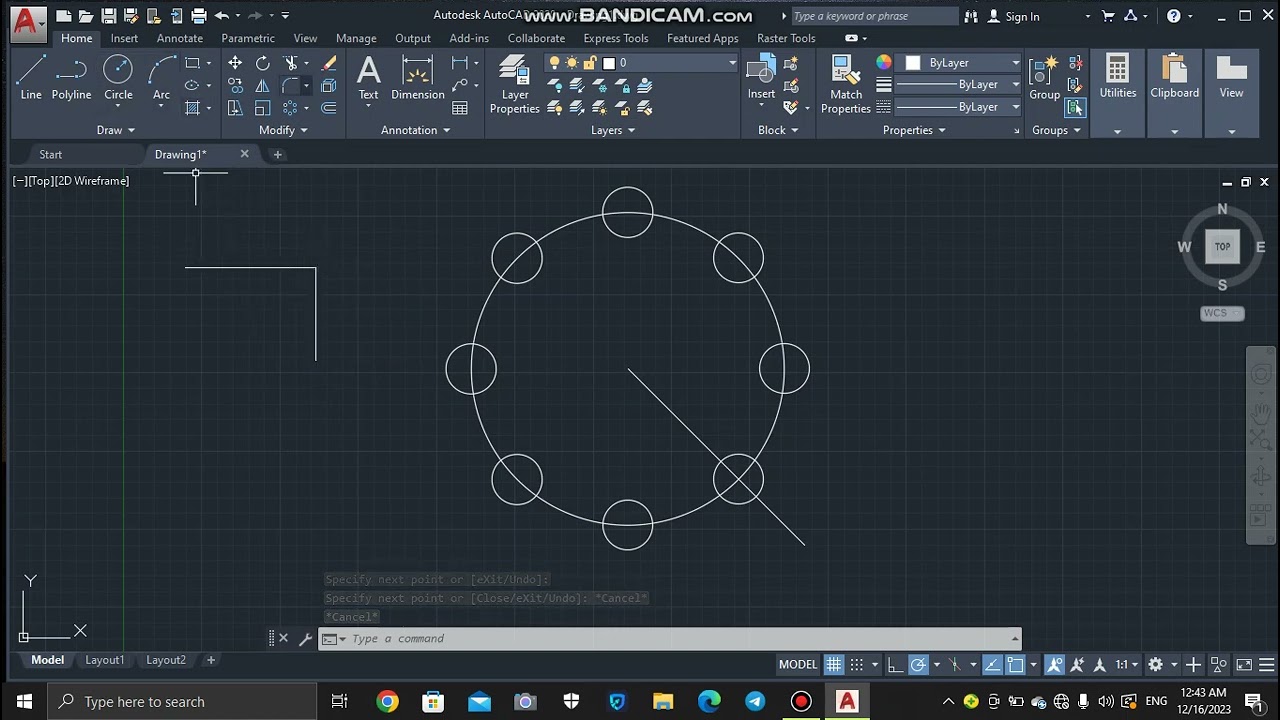Click the Undo arrow
Screen dimensions: 1280x720
(x=221, y=16)
